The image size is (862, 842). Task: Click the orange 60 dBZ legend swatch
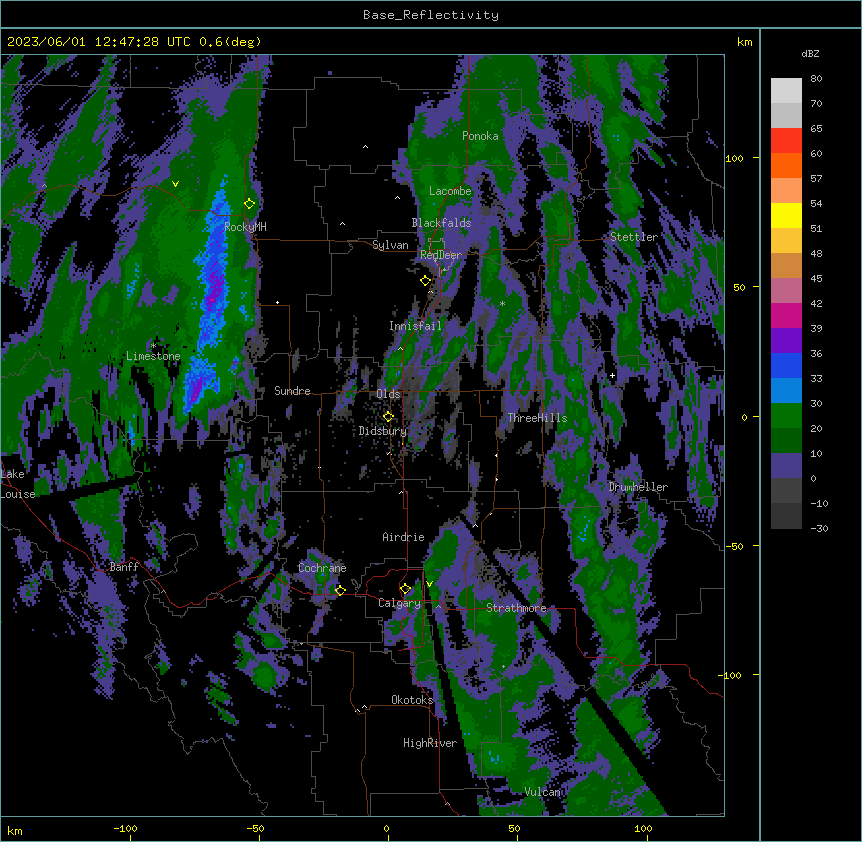point(786,165)
